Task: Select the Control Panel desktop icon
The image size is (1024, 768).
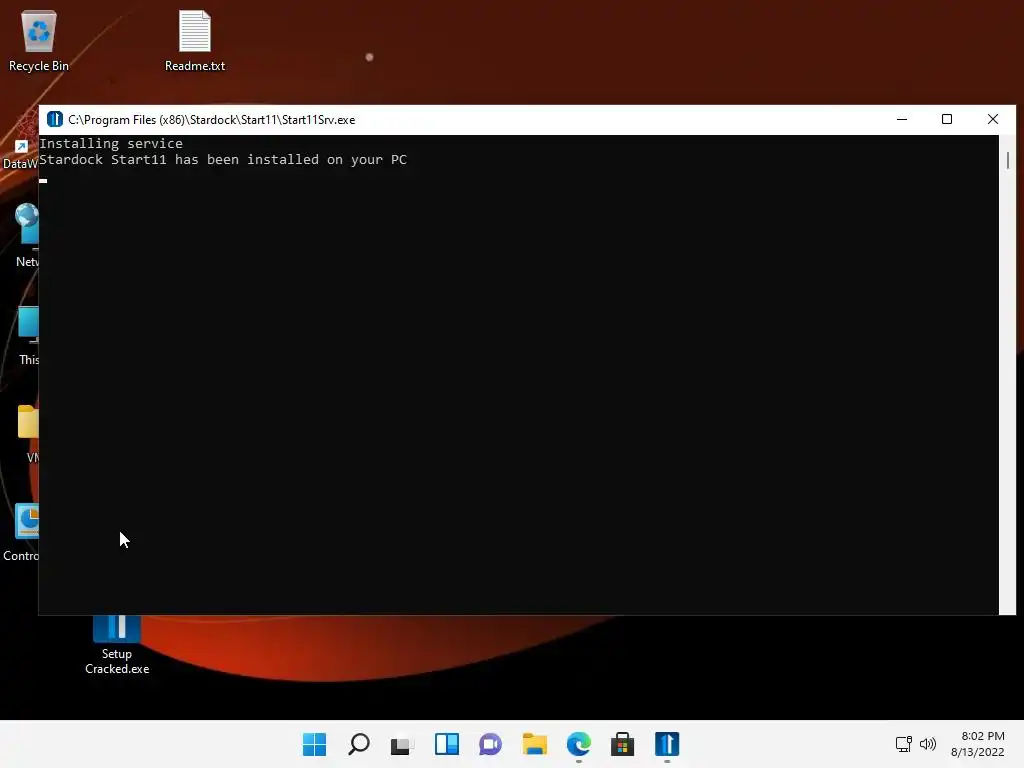Action: coord(21,532)
